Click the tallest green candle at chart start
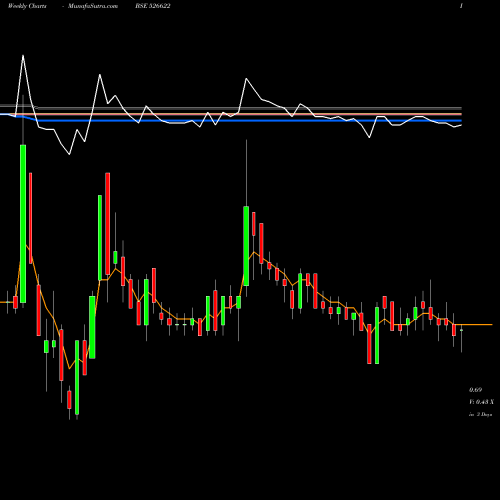 coord(23,224)
